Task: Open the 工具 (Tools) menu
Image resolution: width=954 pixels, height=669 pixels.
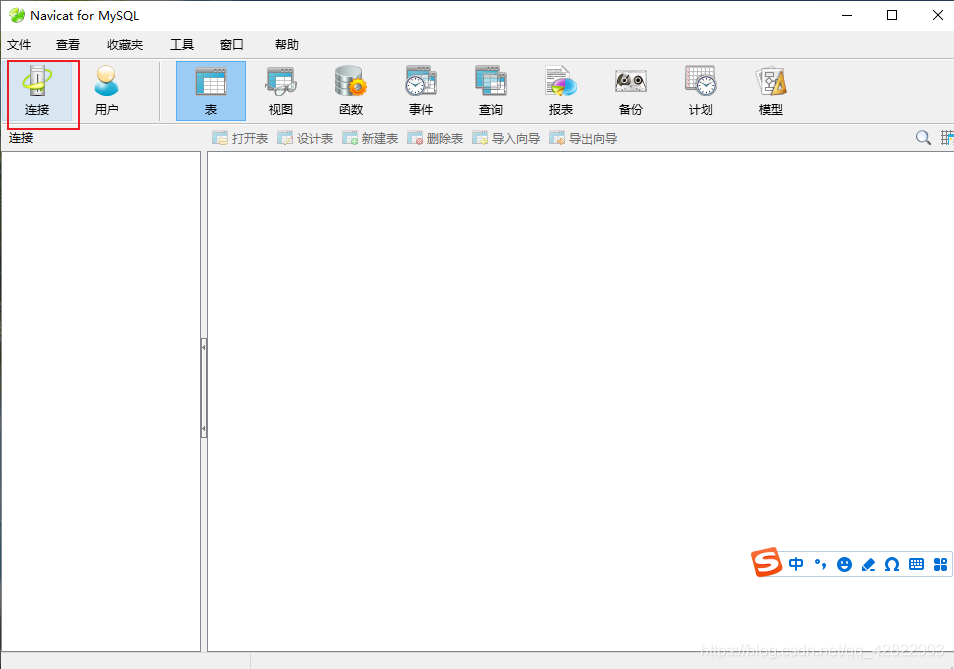Action: click(181, 44)
